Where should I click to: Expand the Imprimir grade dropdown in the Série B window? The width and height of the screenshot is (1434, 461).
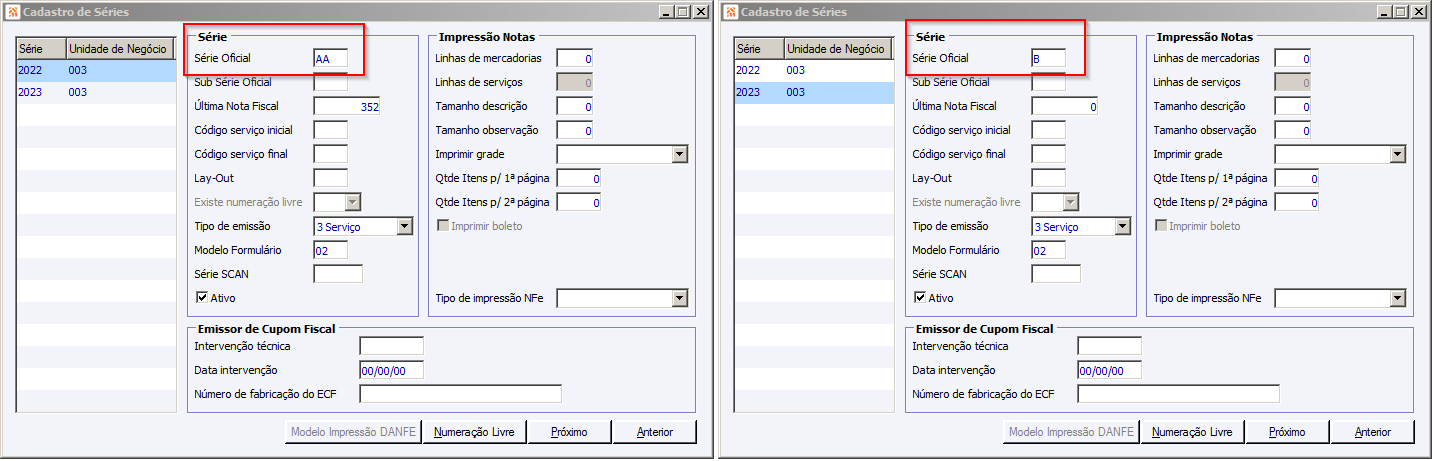tap(1399, 155)
